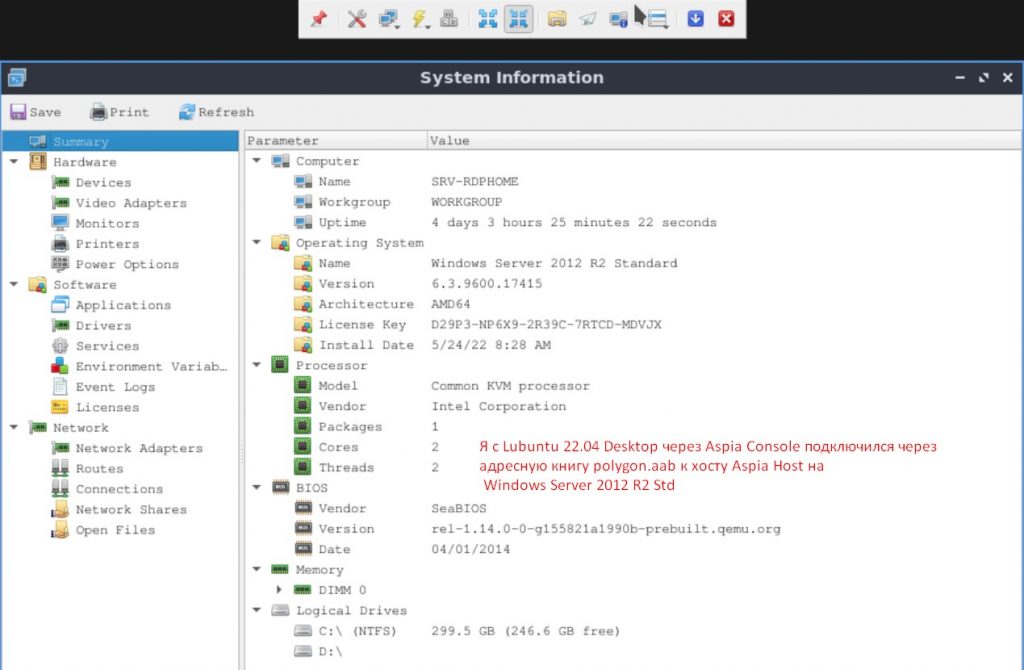This screenshot has width=1024, height=670.
Task: Toggle autosize window mode icon
Action: (x=519, y=19)
